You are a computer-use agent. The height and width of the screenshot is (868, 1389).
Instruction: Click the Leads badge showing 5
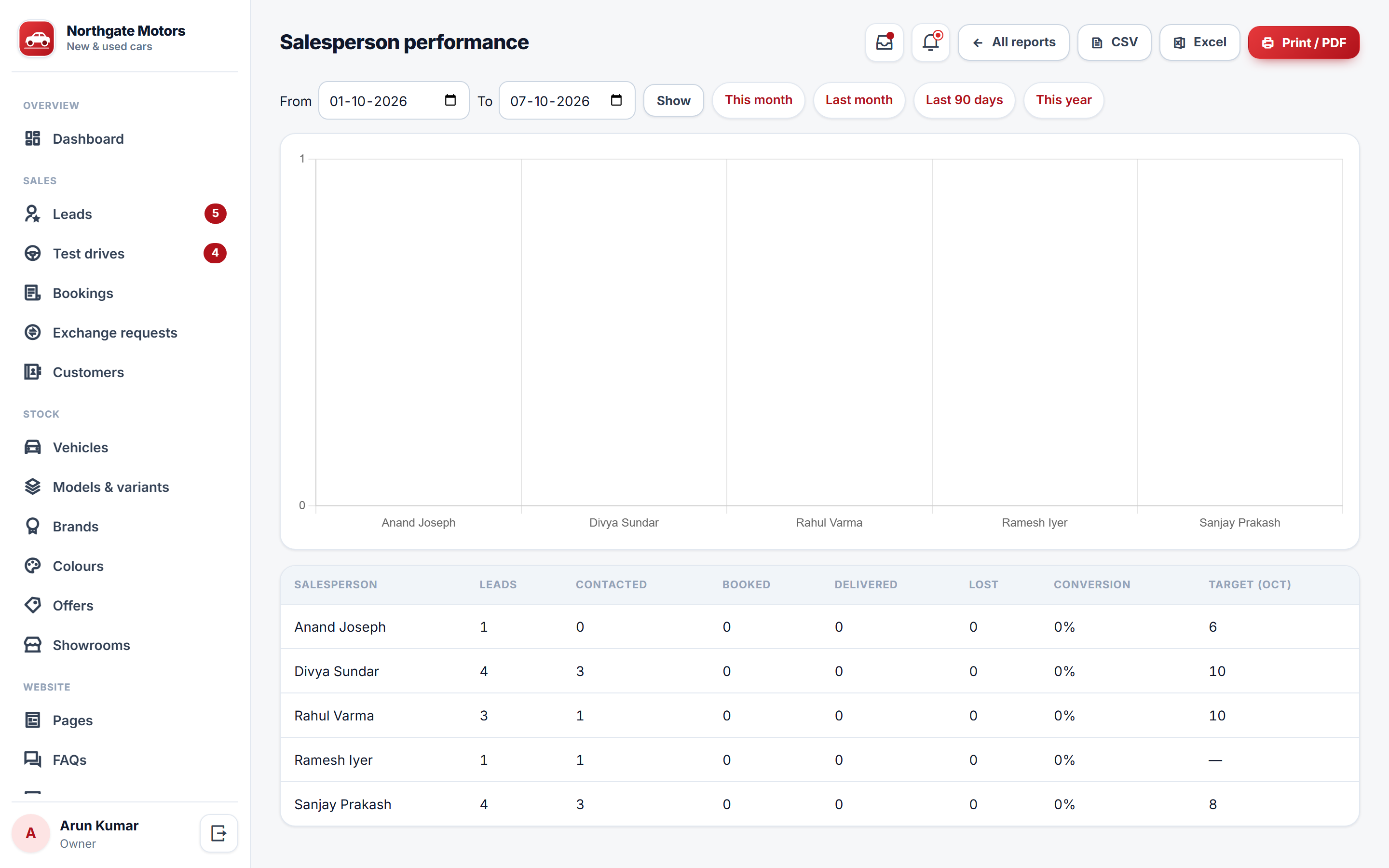click(215, 214)
